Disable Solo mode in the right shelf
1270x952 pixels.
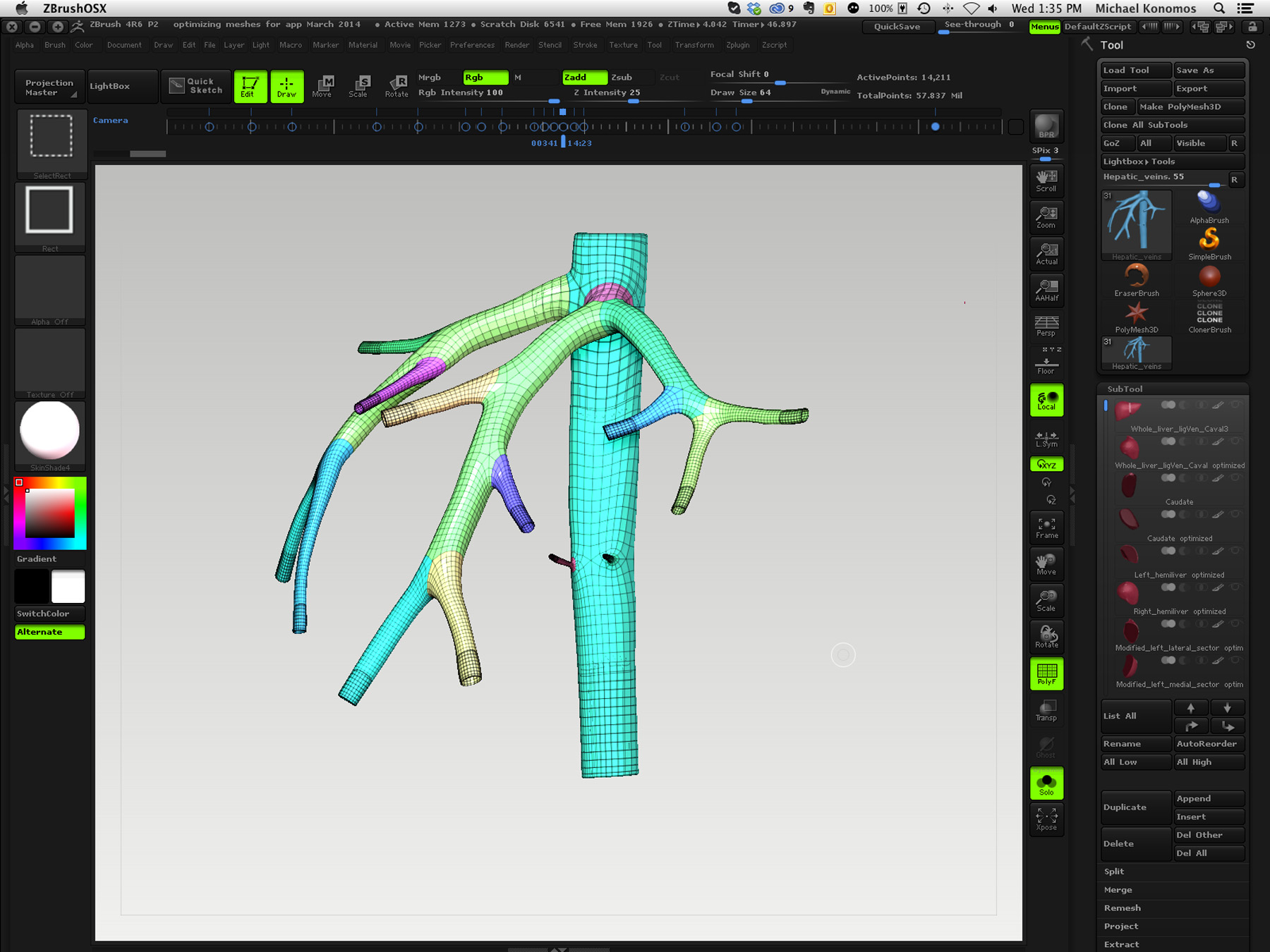(x=1046, y=782)
